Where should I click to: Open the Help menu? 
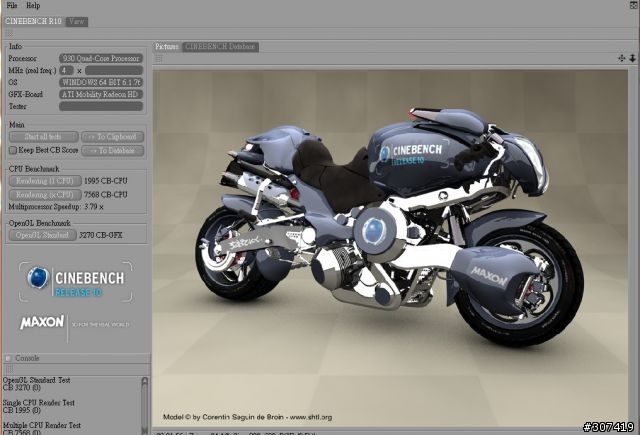tap(33, 5)
